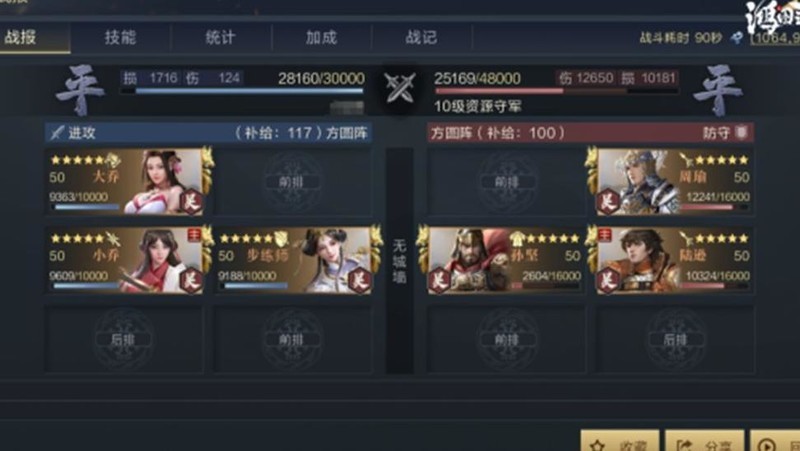This screenshot has width=800, height=451.
Task: Click the shield icon beside 防守
Action: point(741,133)
